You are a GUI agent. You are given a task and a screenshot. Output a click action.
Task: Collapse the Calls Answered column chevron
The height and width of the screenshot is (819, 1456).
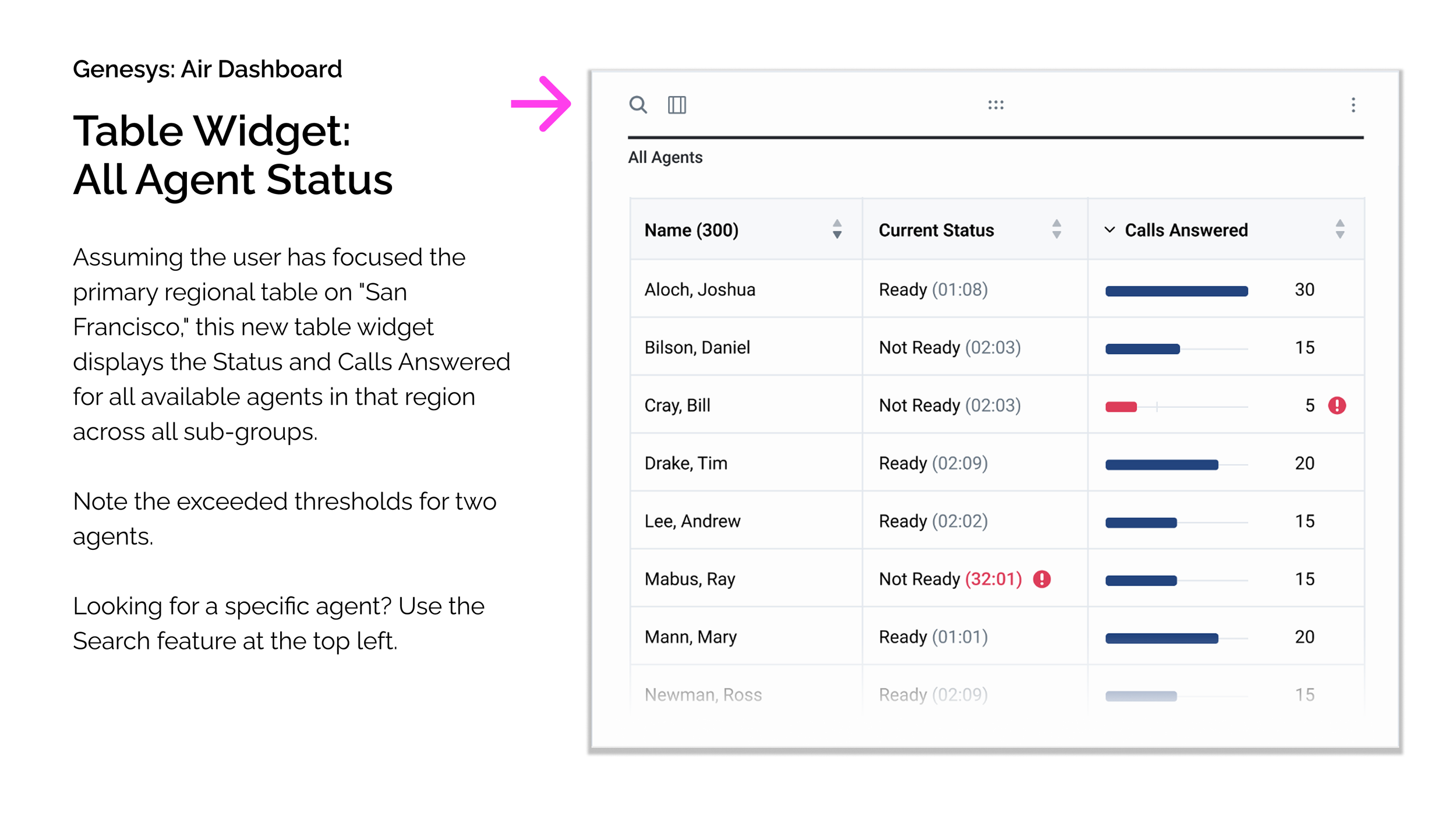(1109, 230)
